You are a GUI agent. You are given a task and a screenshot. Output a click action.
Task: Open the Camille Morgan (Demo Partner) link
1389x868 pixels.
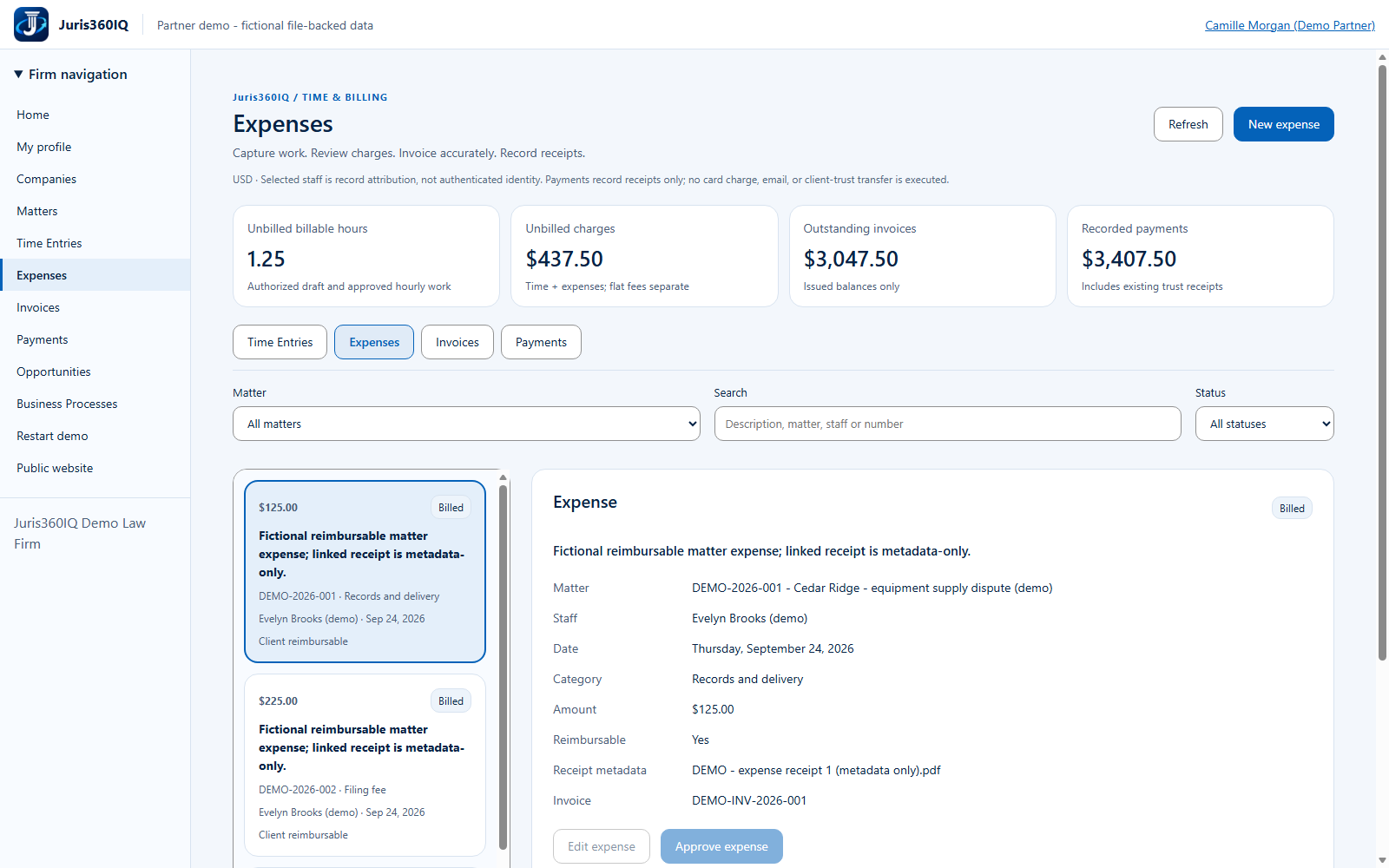(x=1289, y=25)
